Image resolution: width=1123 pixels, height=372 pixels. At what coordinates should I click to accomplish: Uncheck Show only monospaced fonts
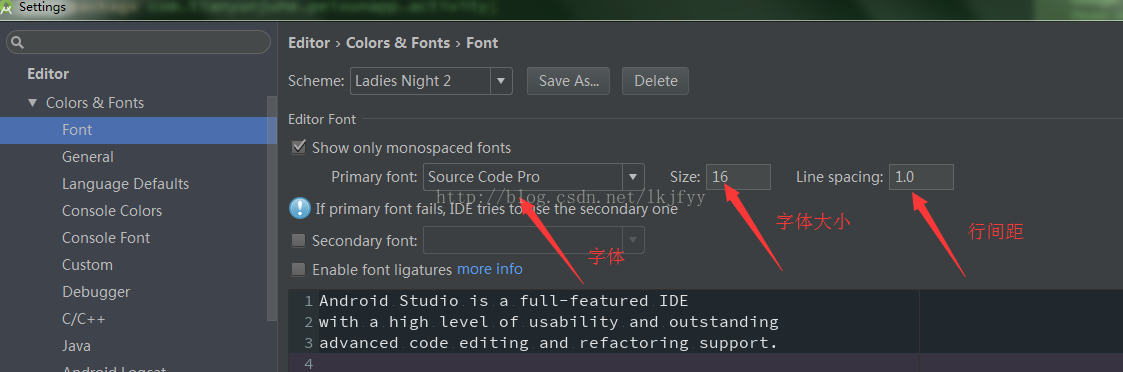(299, 148)
